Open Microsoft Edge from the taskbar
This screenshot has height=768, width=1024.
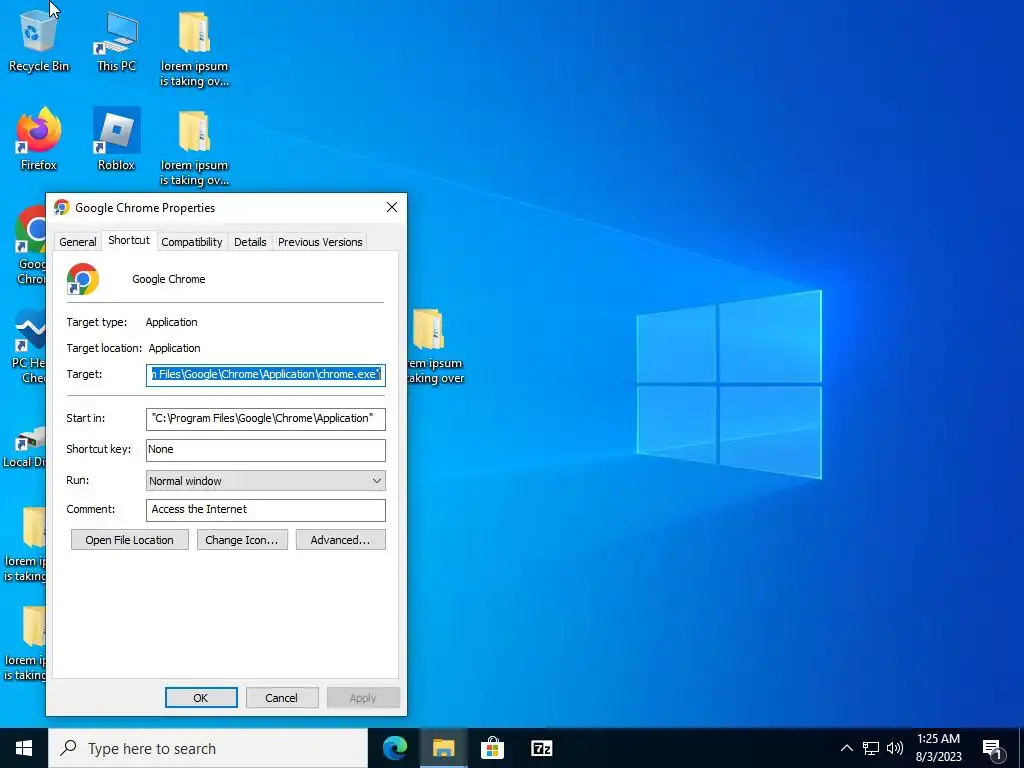[x=395, y=748]
